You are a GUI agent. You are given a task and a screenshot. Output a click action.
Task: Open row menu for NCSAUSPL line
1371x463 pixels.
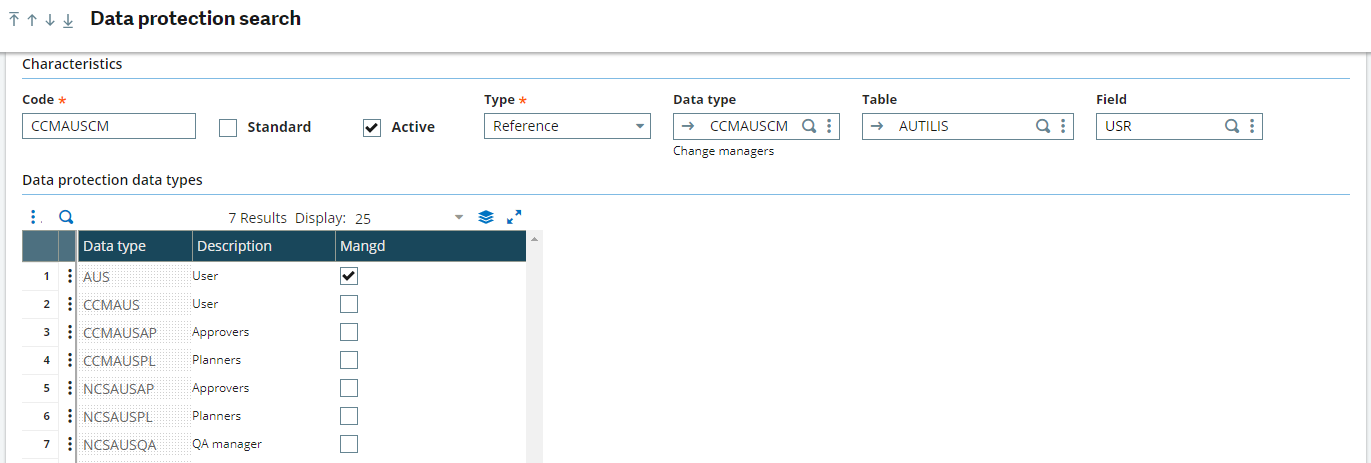(x=69, y=416)
